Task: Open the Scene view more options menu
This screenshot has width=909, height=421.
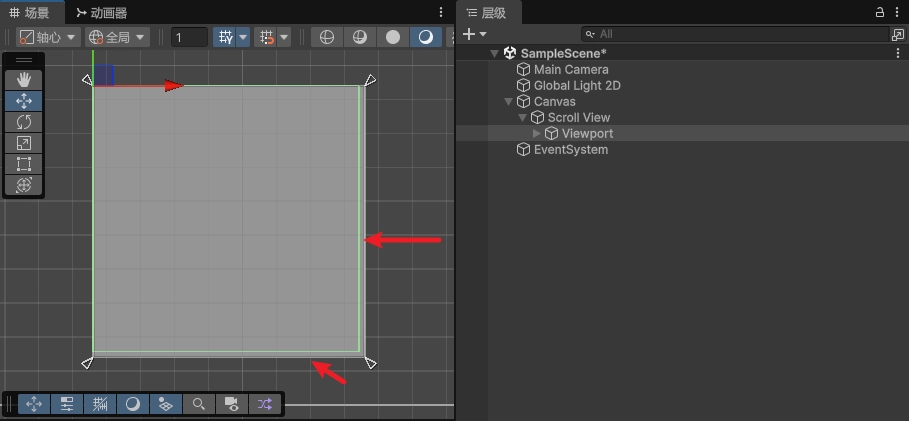Action: (x=441, y=12)
